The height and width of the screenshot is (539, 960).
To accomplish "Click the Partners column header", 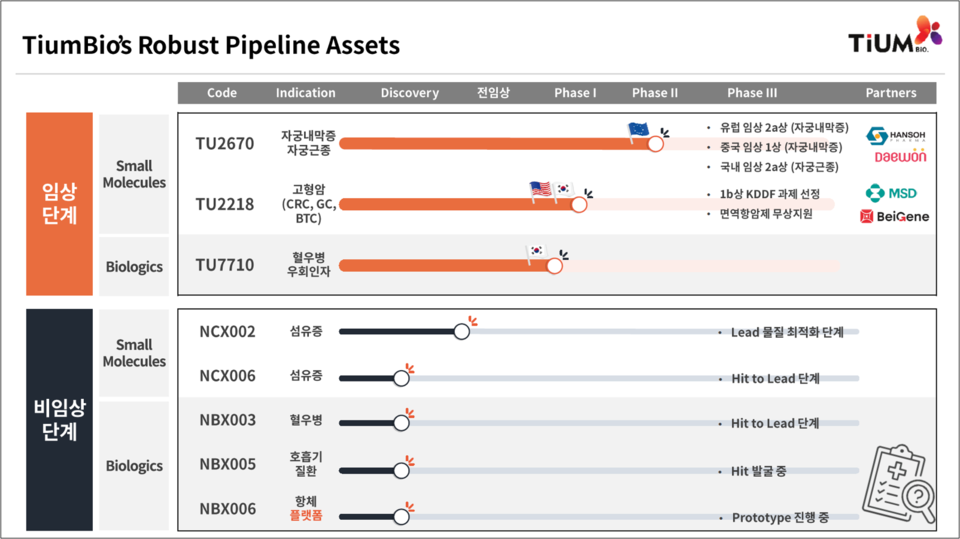I will point(890,93).
